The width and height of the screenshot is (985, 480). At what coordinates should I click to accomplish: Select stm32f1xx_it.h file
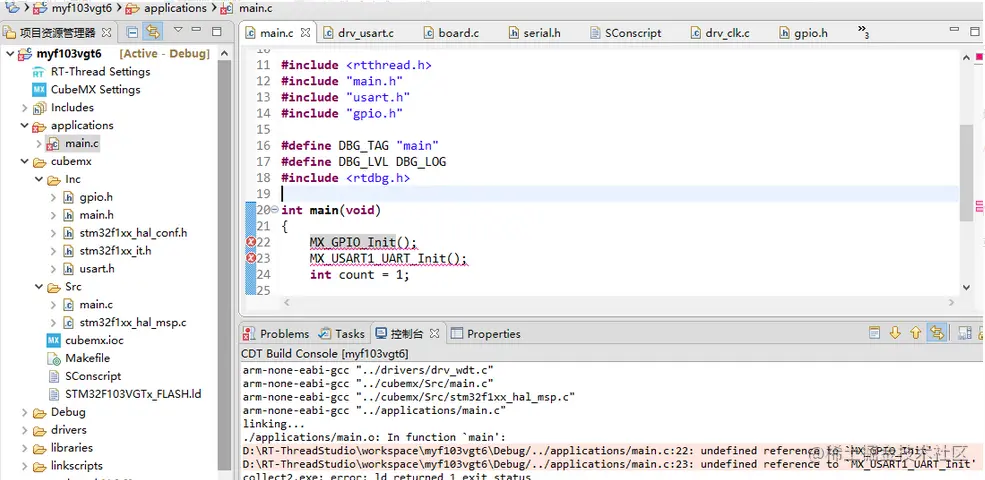[x=115, y=251]
